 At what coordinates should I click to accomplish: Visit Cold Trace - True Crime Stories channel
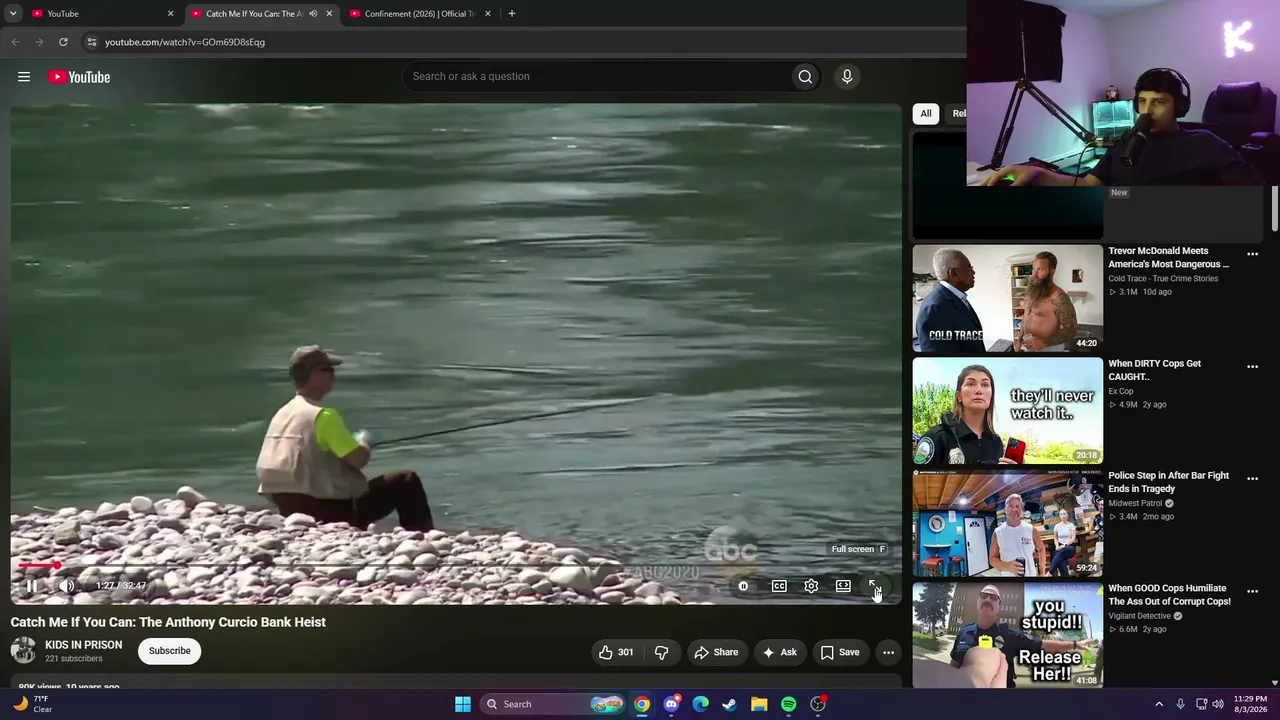[x=1163, y=279]
